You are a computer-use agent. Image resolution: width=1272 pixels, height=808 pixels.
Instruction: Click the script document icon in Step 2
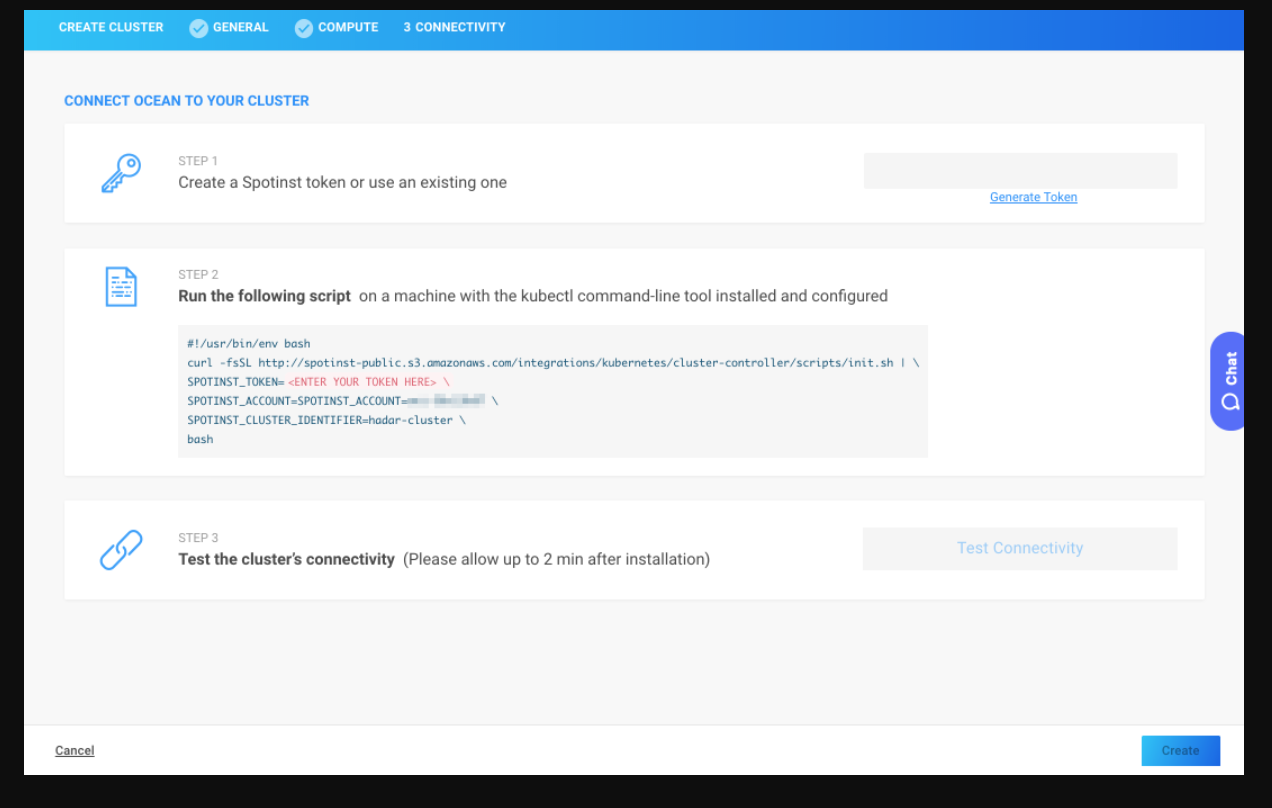click(x=121, y=287)
